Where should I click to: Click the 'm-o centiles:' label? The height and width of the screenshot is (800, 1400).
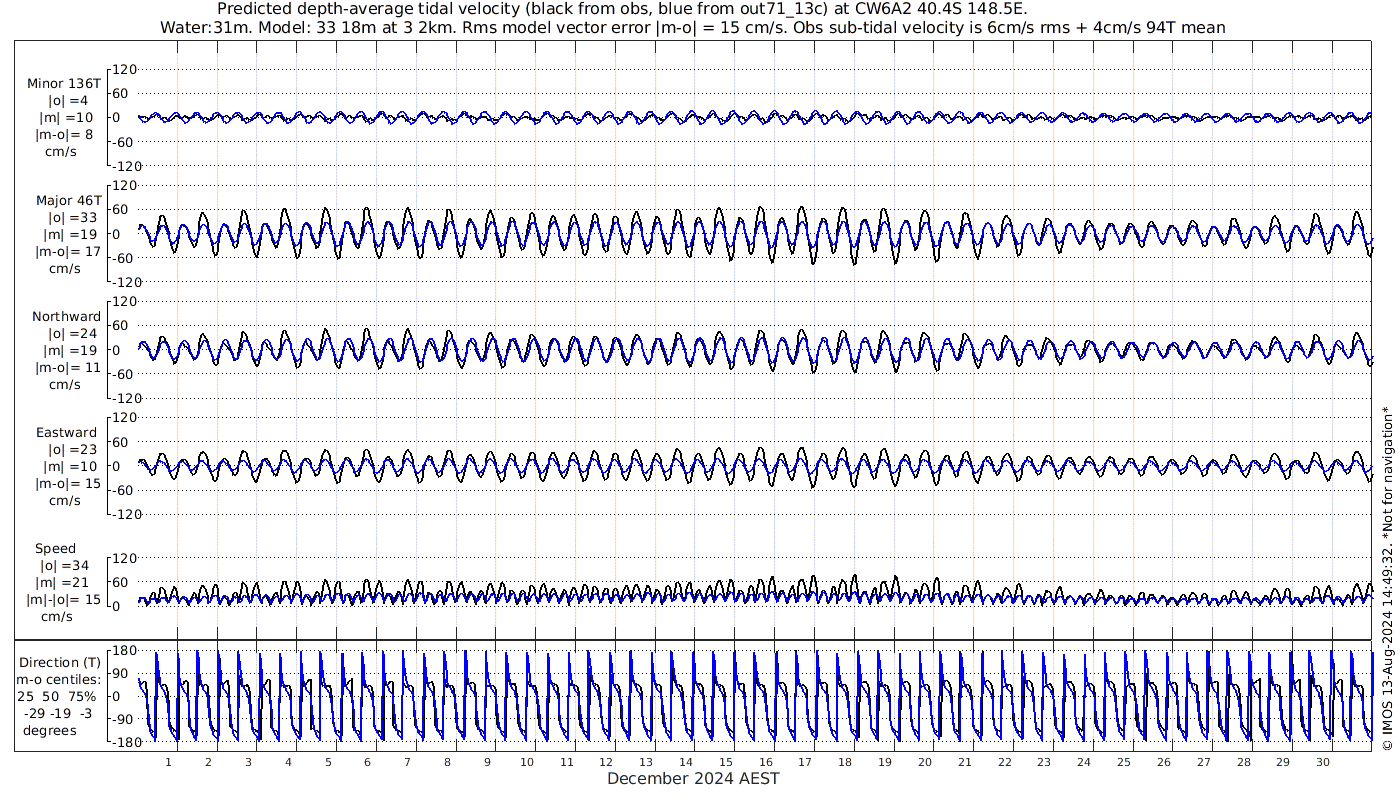tap(58, 679)
